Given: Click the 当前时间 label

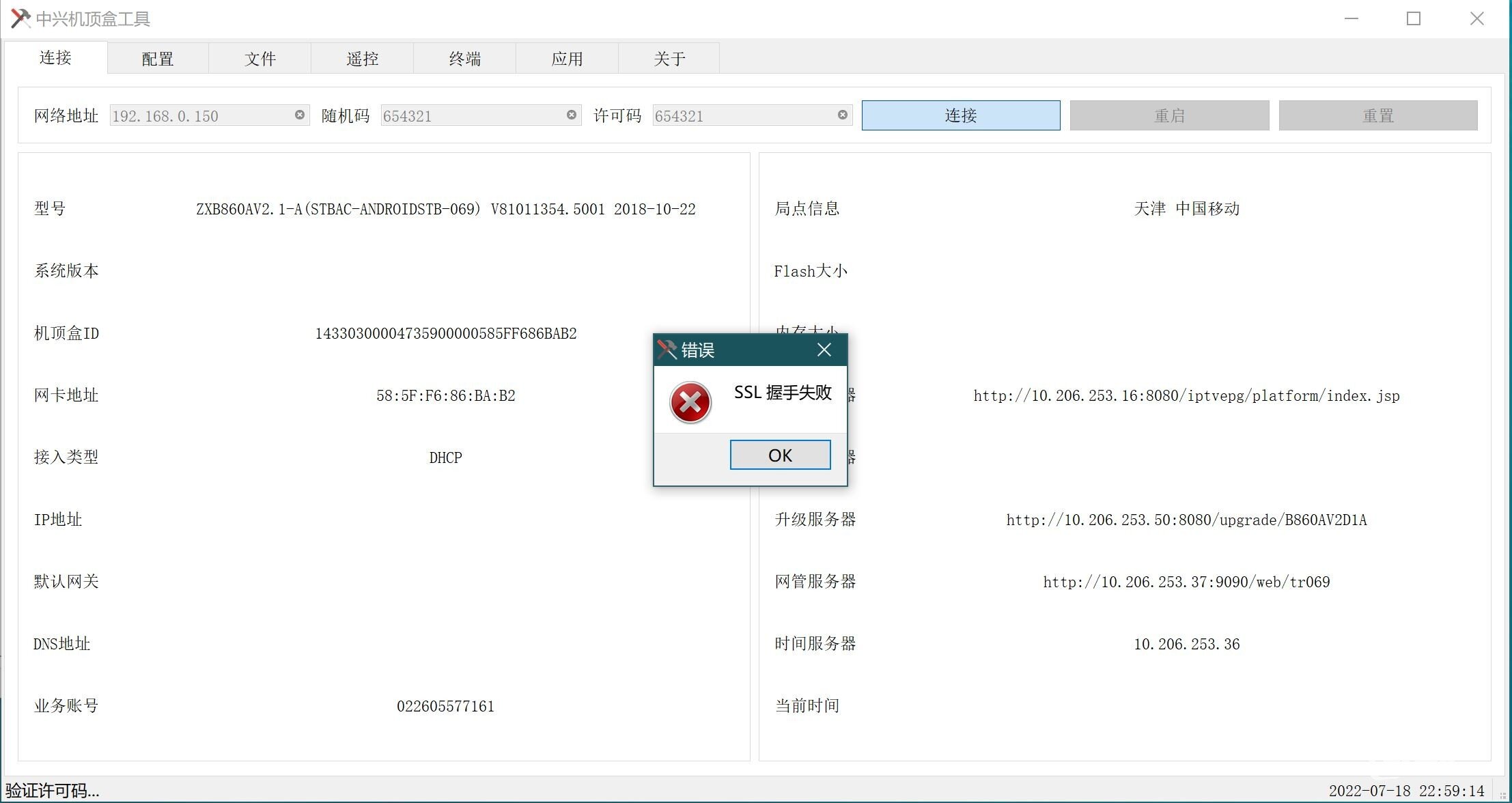Looking at the screenshot, I should 807,705.
